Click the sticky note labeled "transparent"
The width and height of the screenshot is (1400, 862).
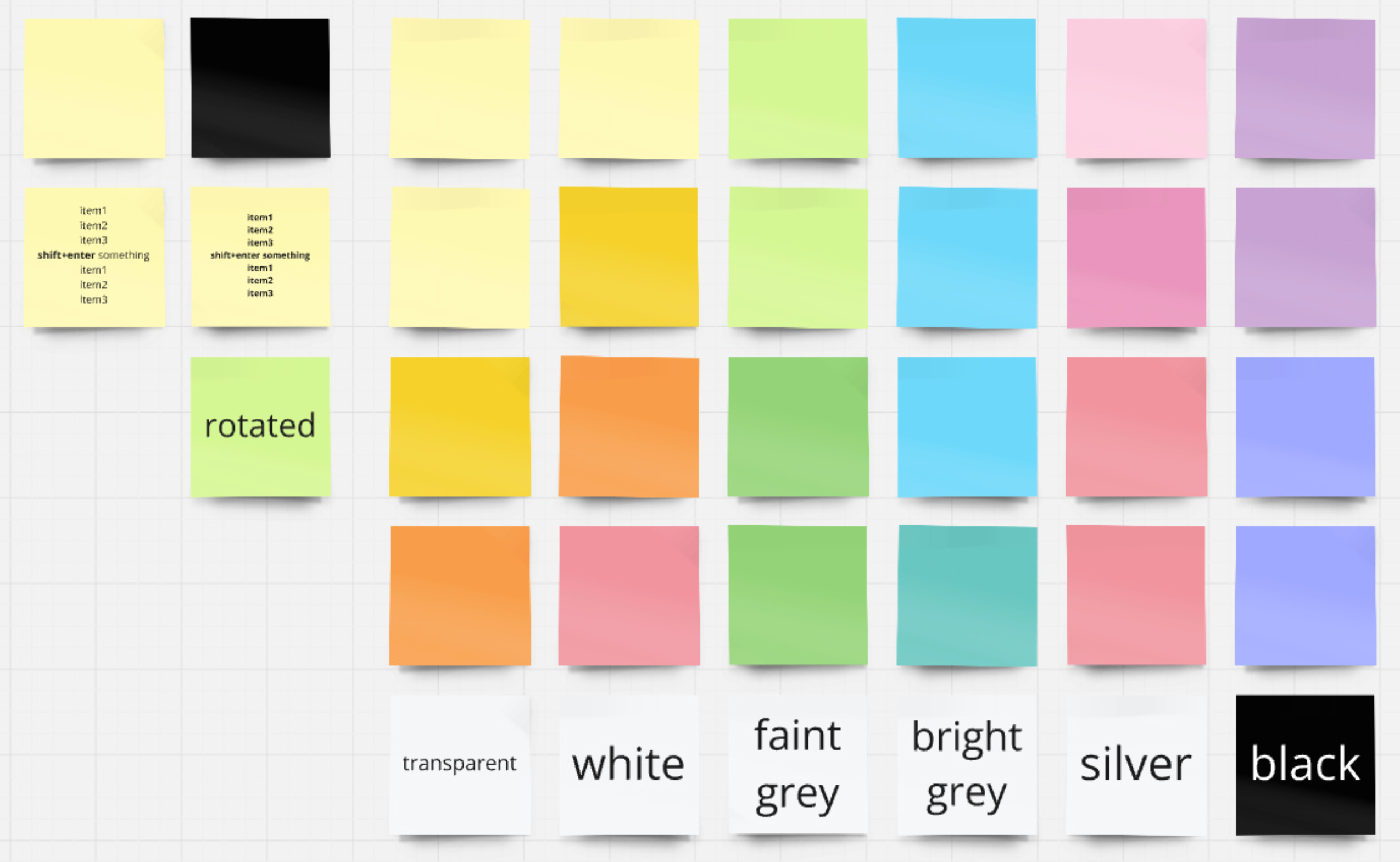click(459, 764)
